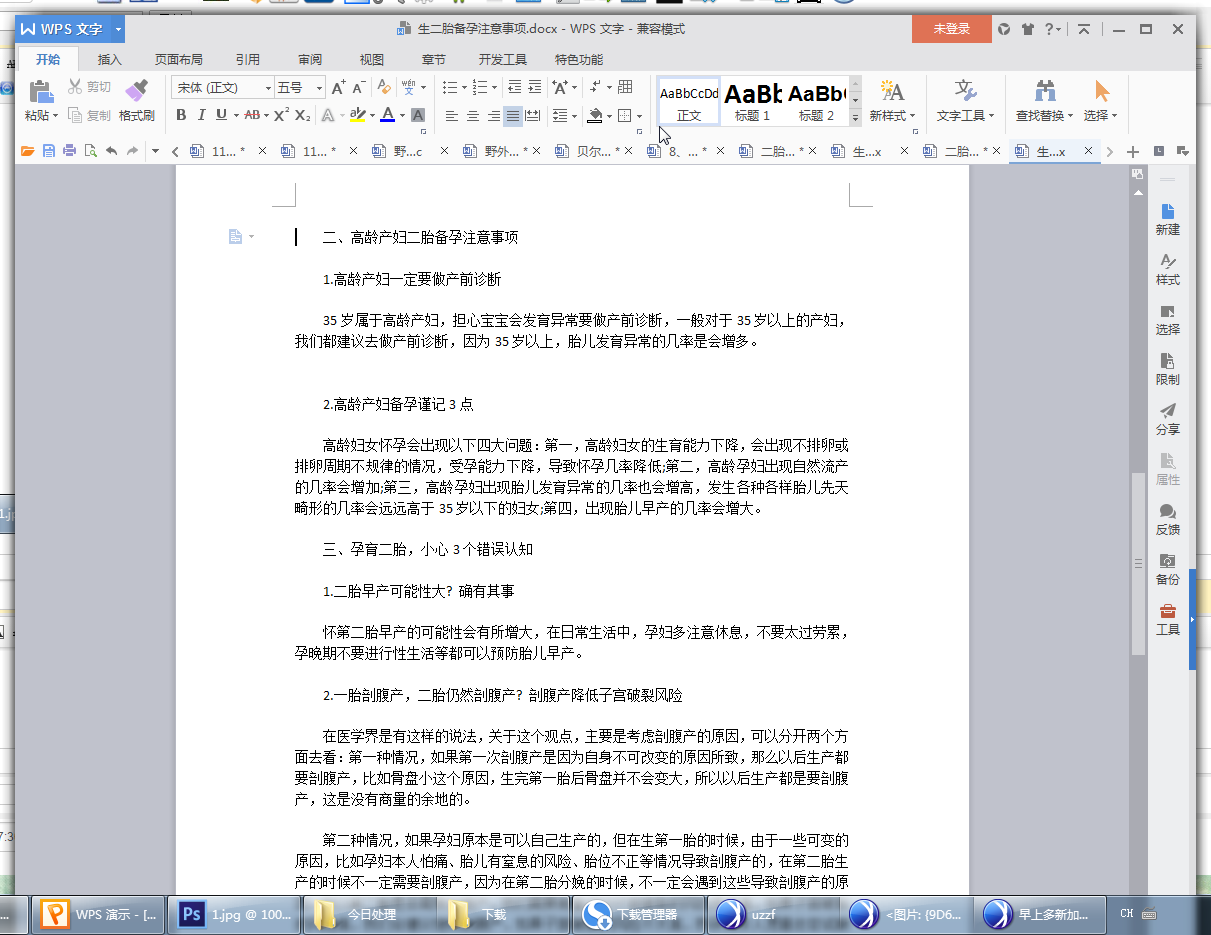The image size is (1211, 935).
Task: Open the Share (分享) sidebar panel
Action: click(x=1167, y=418)
